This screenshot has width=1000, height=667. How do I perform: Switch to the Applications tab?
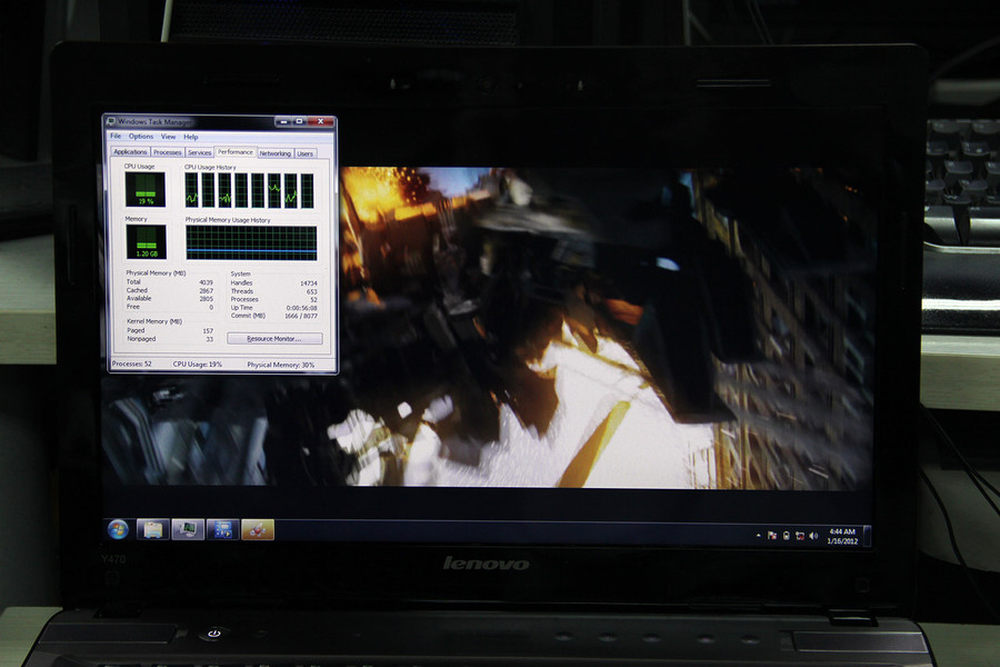pos(130,152)
